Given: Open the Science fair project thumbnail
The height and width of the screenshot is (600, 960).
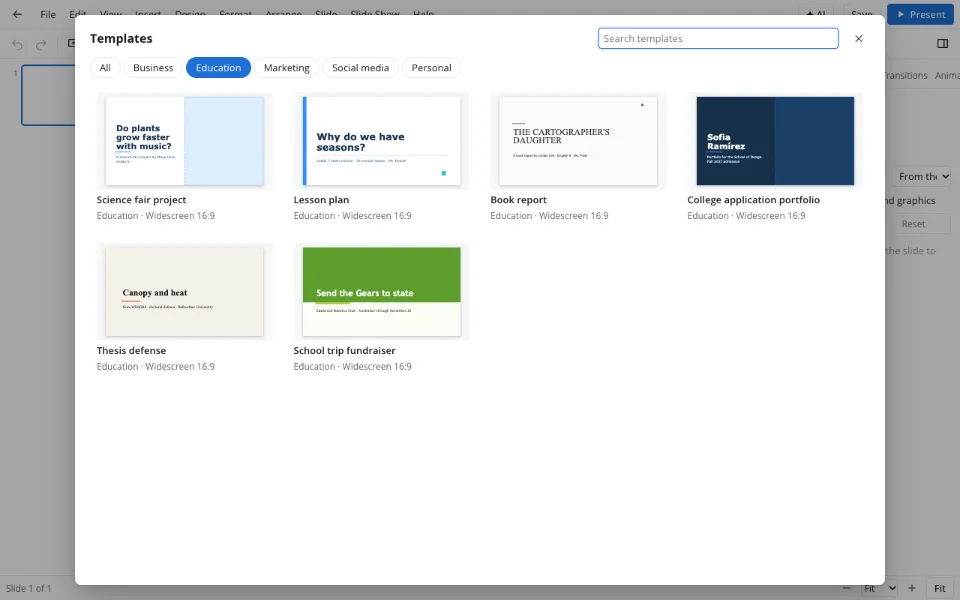Looking at the screenshot, I should coord(184,141).
